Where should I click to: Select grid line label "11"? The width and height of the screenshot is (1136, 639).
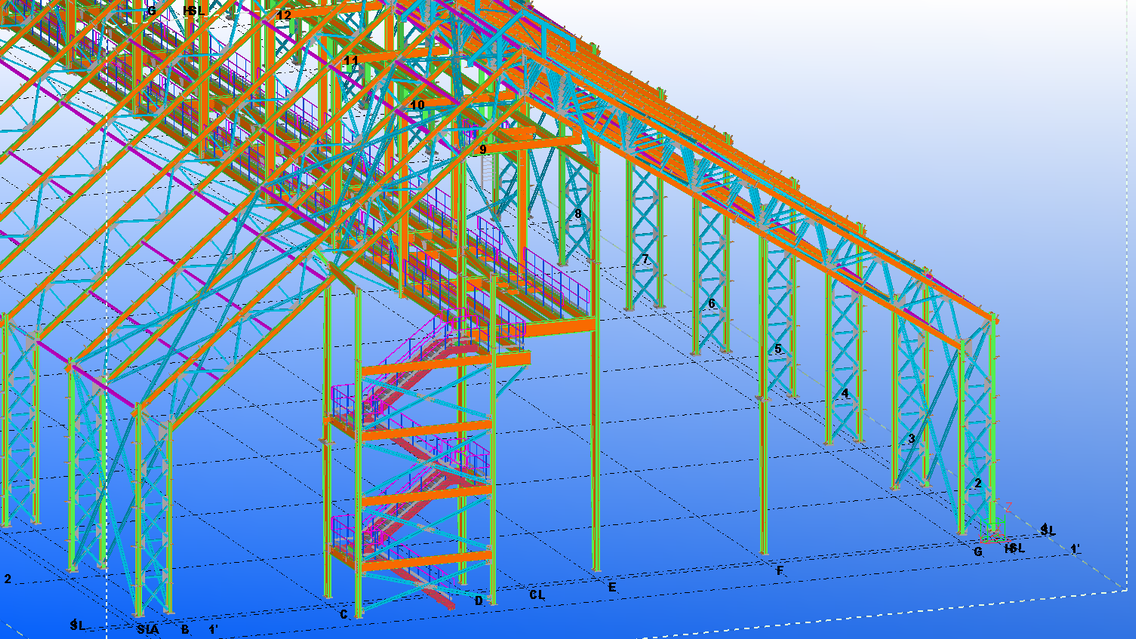351,61
